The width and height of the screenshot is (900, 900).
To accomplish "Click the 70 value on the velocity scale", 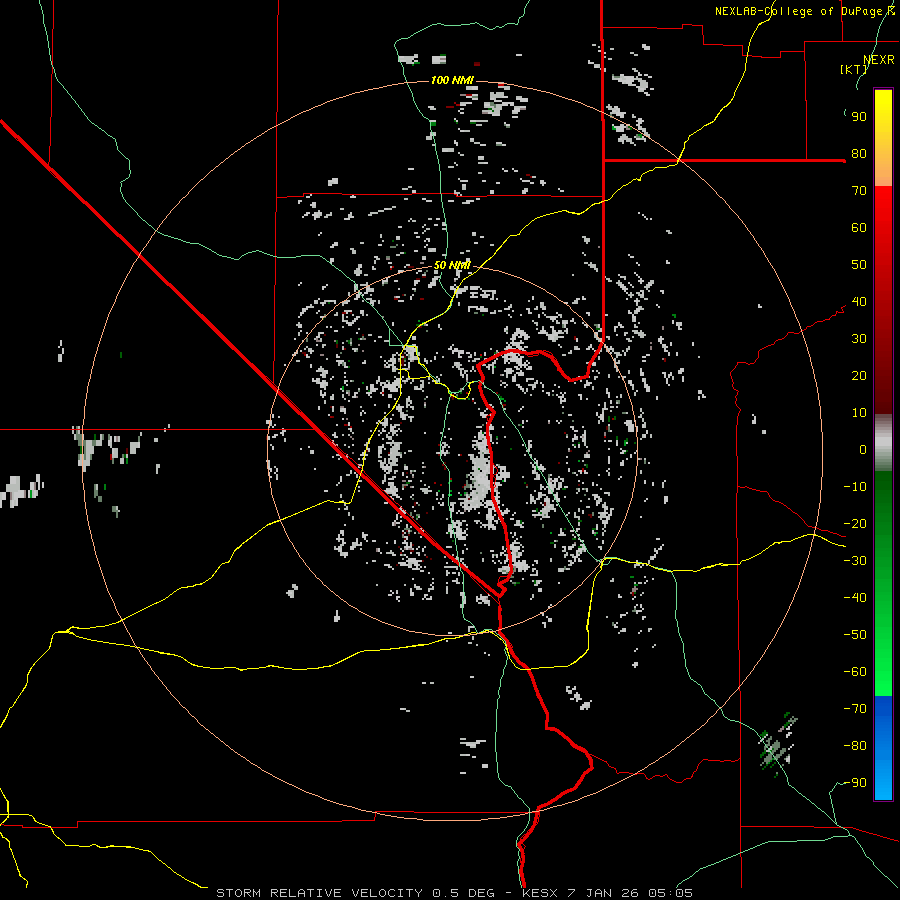I will (x=859, y=191).
